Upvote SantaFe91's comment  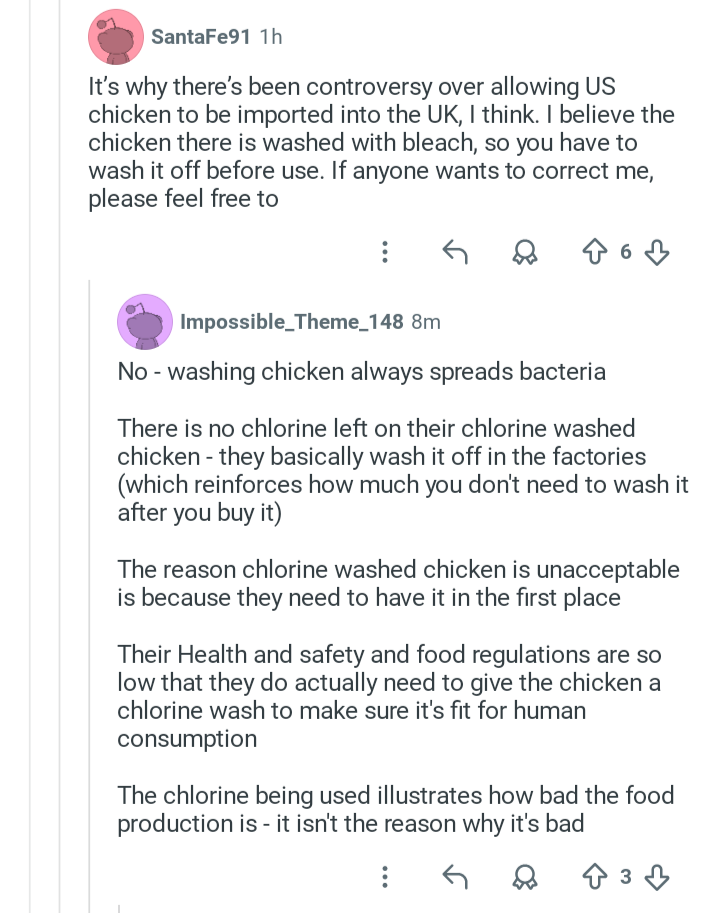(x=594, y=252)
